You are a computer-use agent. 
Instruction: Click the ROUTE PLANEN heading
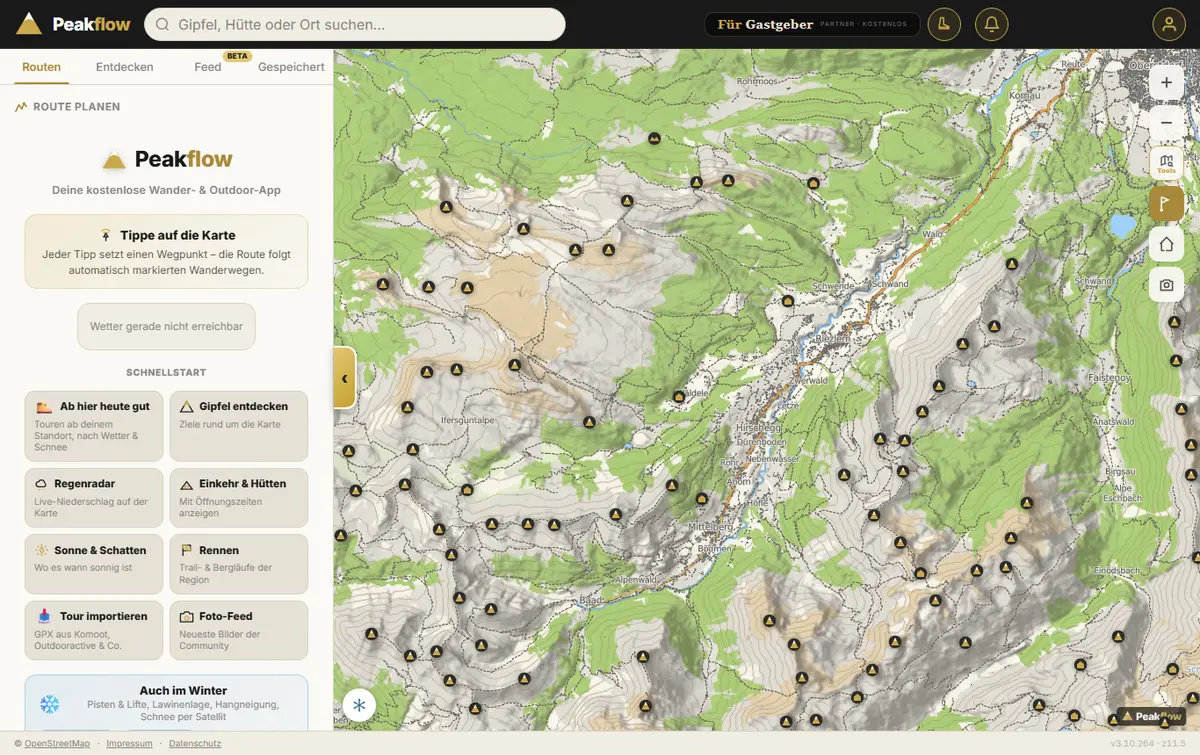[76, 107]
